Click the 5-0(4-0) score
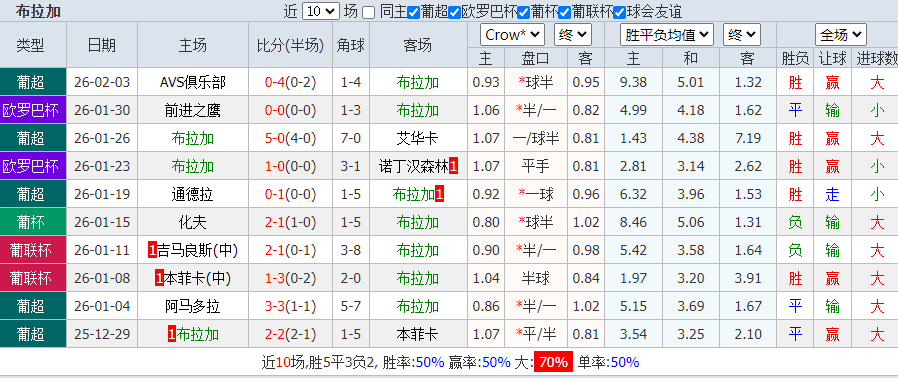Image resolution: width=898 pixels, height=378 pixels. pyautogui.click(x=290, y=138)
